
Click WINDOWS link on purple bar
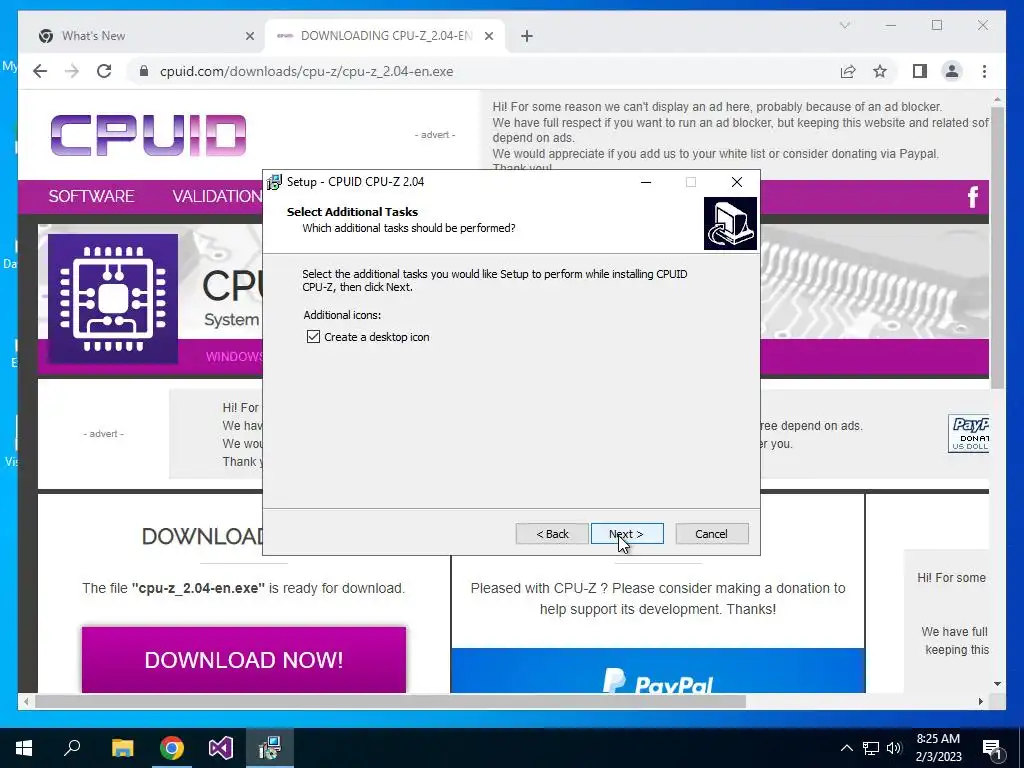point(234,357)
